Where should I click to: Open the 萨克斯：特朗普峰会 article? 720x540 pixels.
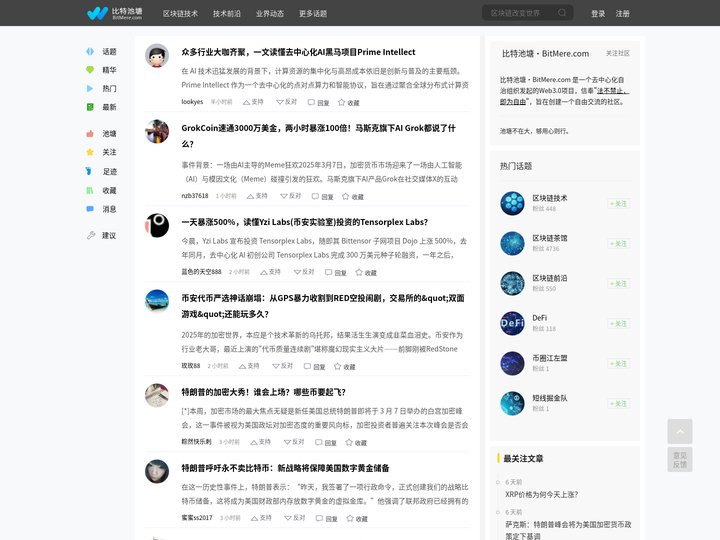point(568,530)
